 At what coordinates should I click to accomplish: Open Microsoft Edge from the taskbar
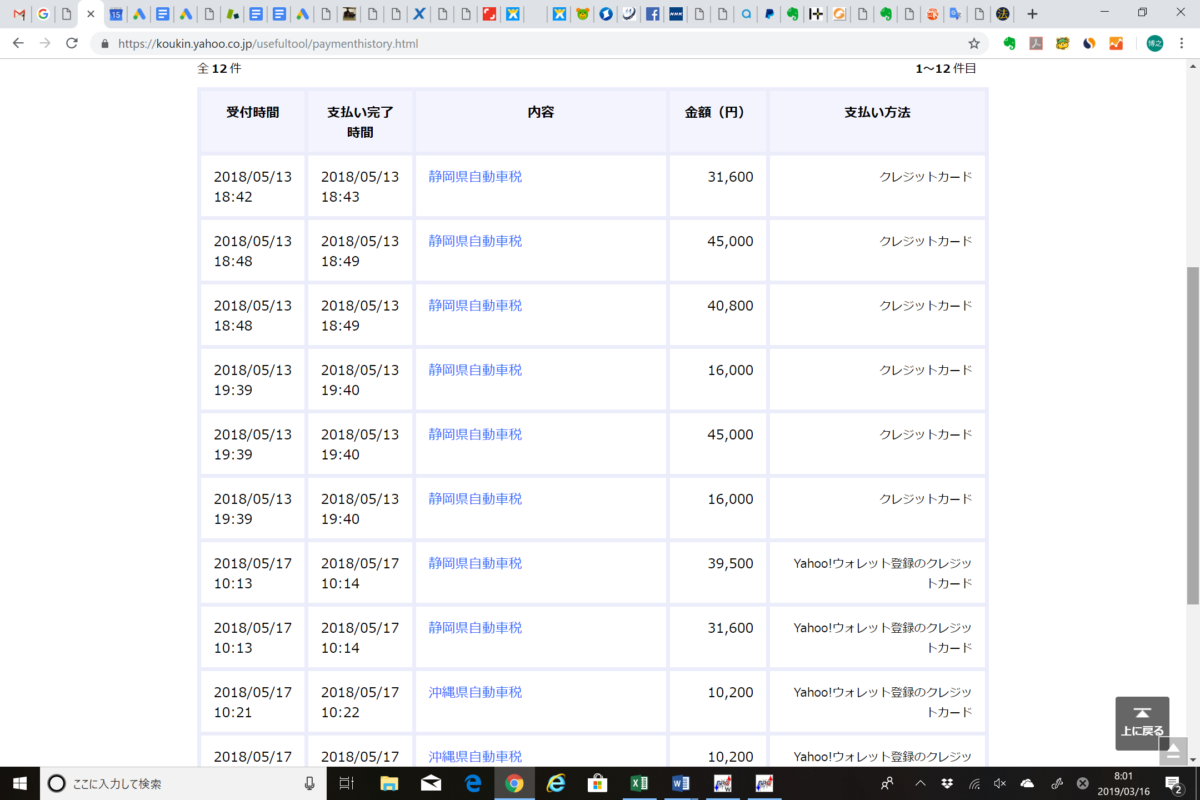point(473,783)
